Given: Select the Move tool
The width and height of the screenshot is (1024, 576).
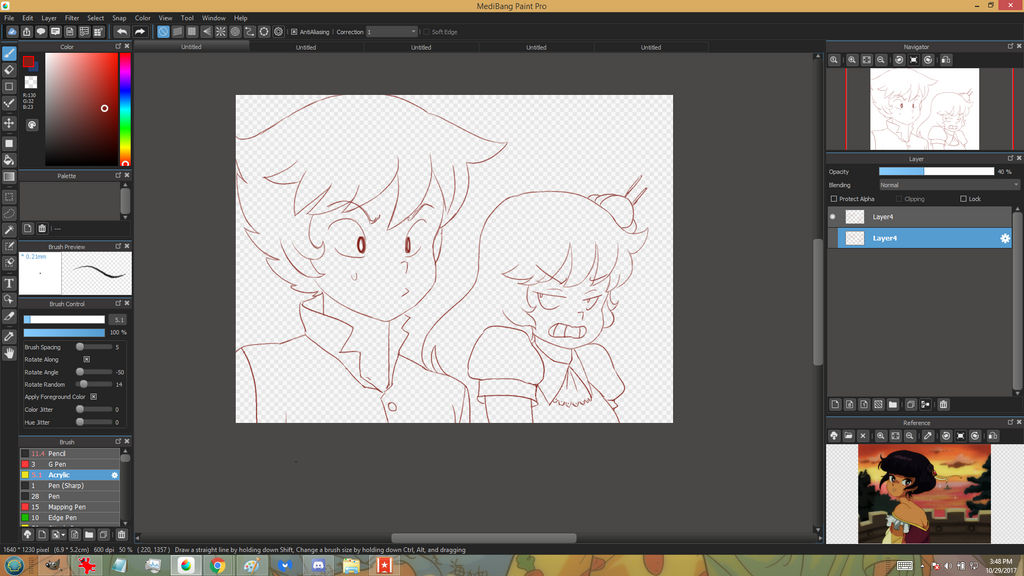Looking at the screenshot, I should (9, 123).
